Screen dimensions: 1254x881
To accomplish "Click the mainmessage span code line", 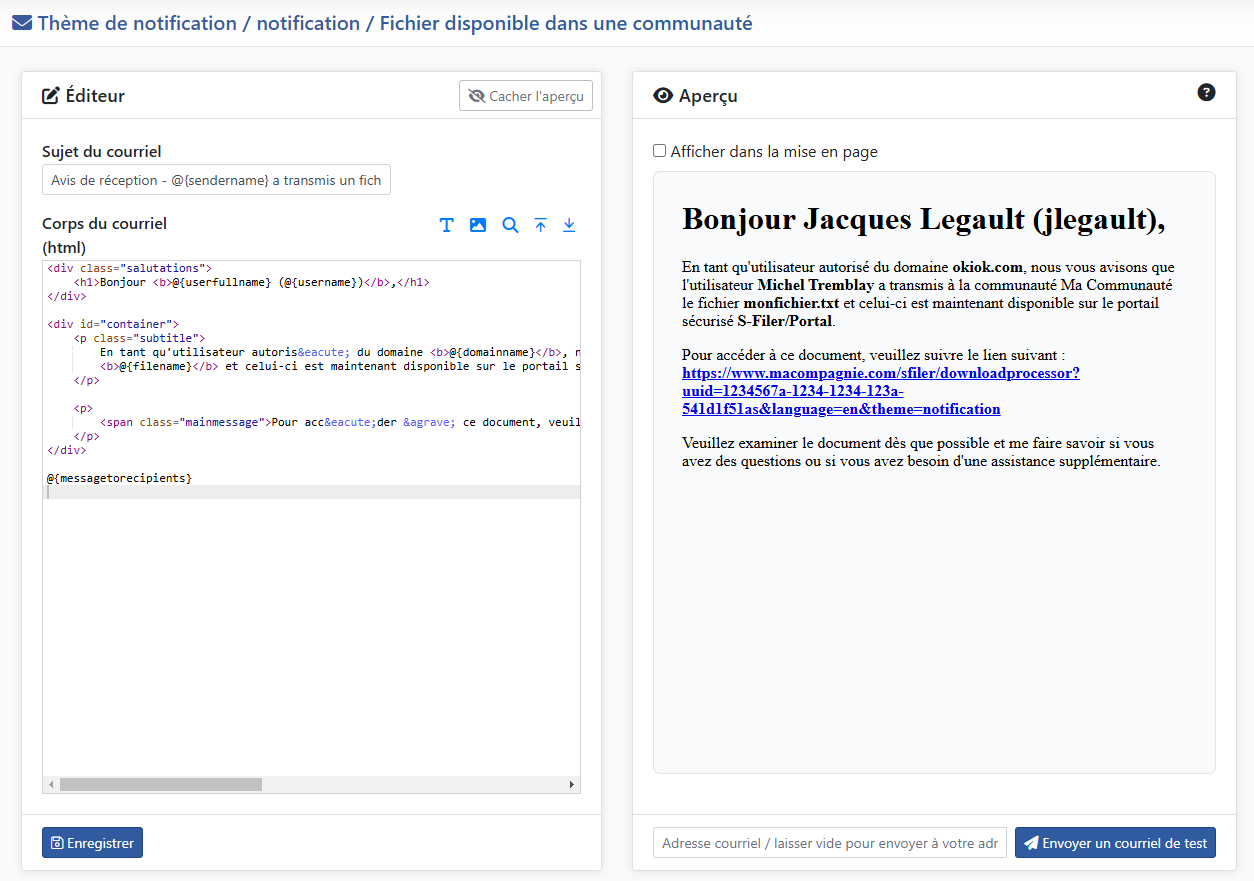I will [x=340, y=422].
